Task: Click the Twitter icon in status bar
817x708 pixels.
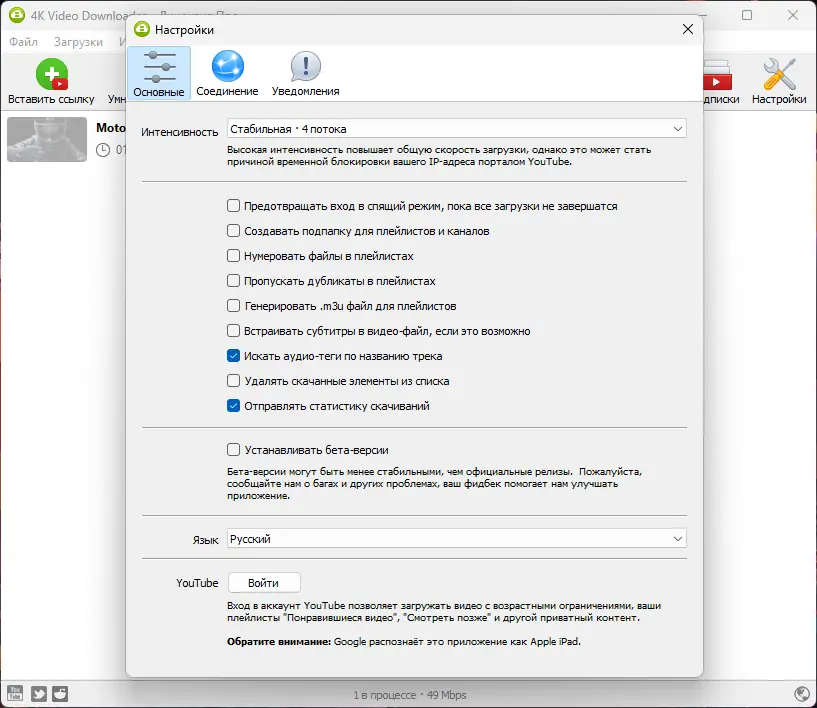Action: point(39,693)
